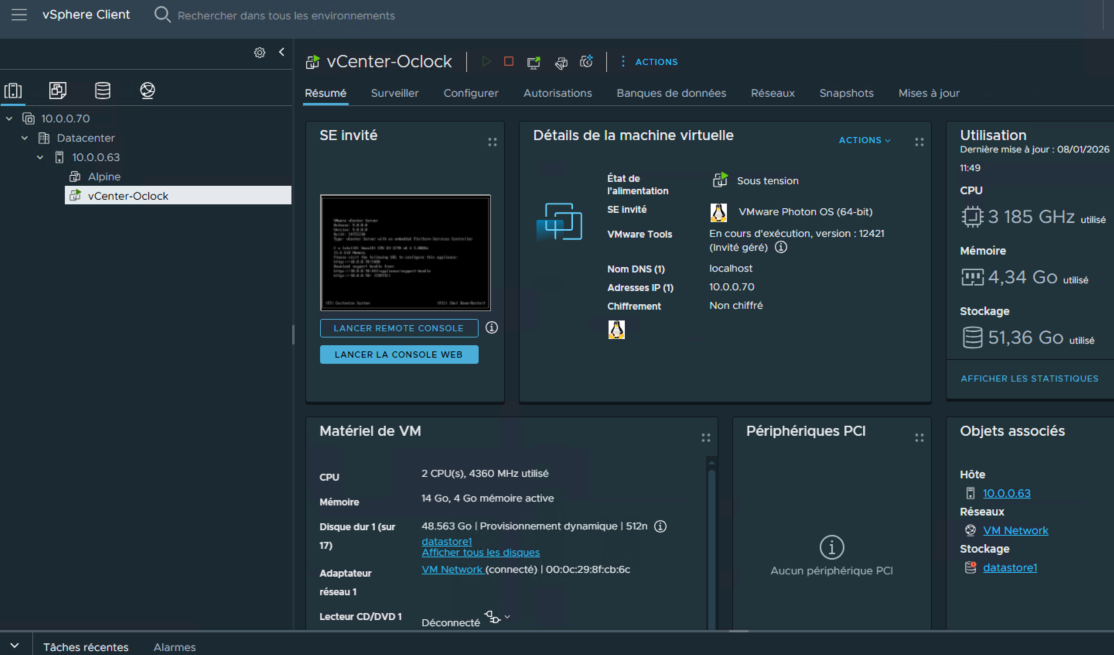Collapse the 10.0.0.63 host tree node
The image size is (1114, 655).
point(41,157)
